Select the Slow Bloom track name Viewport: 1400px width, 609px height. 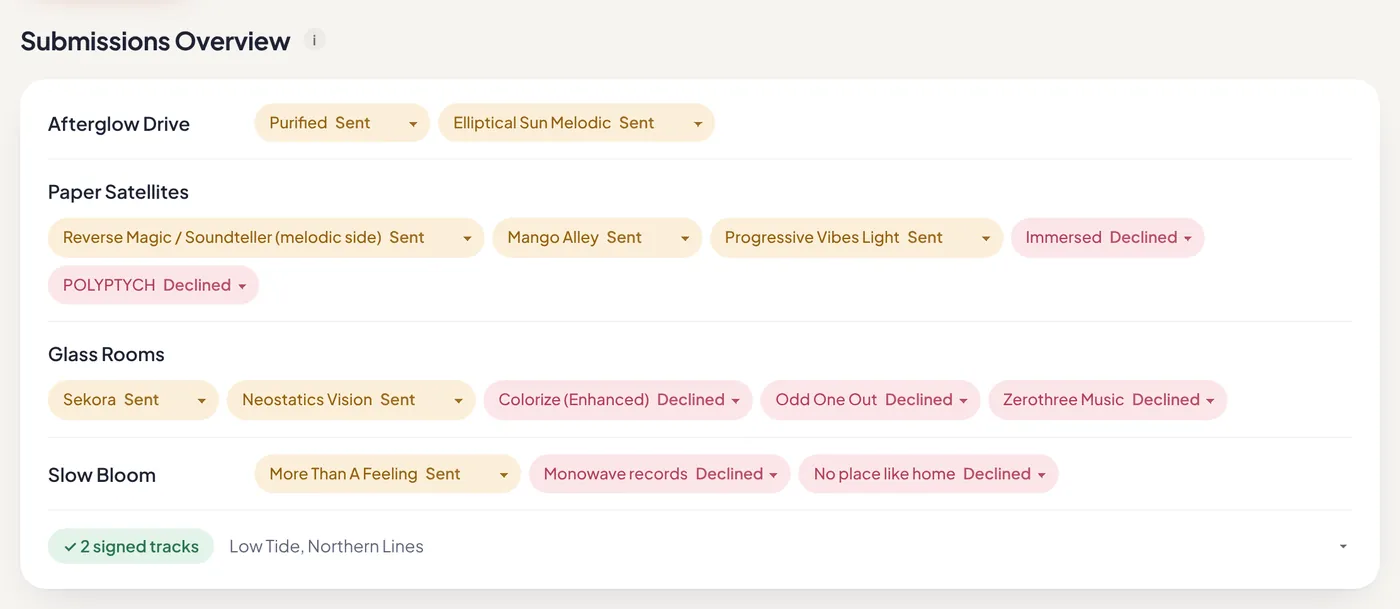[102, 475]
